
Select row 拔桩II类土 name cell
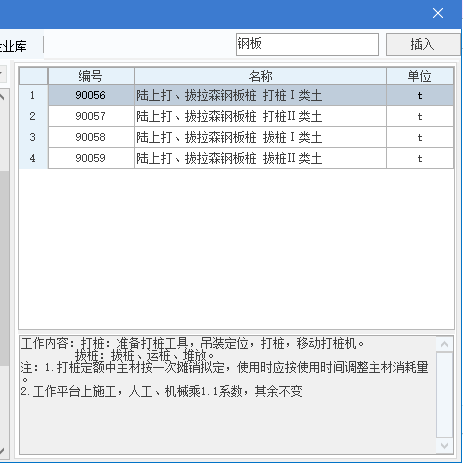click(x=260, y=158)
